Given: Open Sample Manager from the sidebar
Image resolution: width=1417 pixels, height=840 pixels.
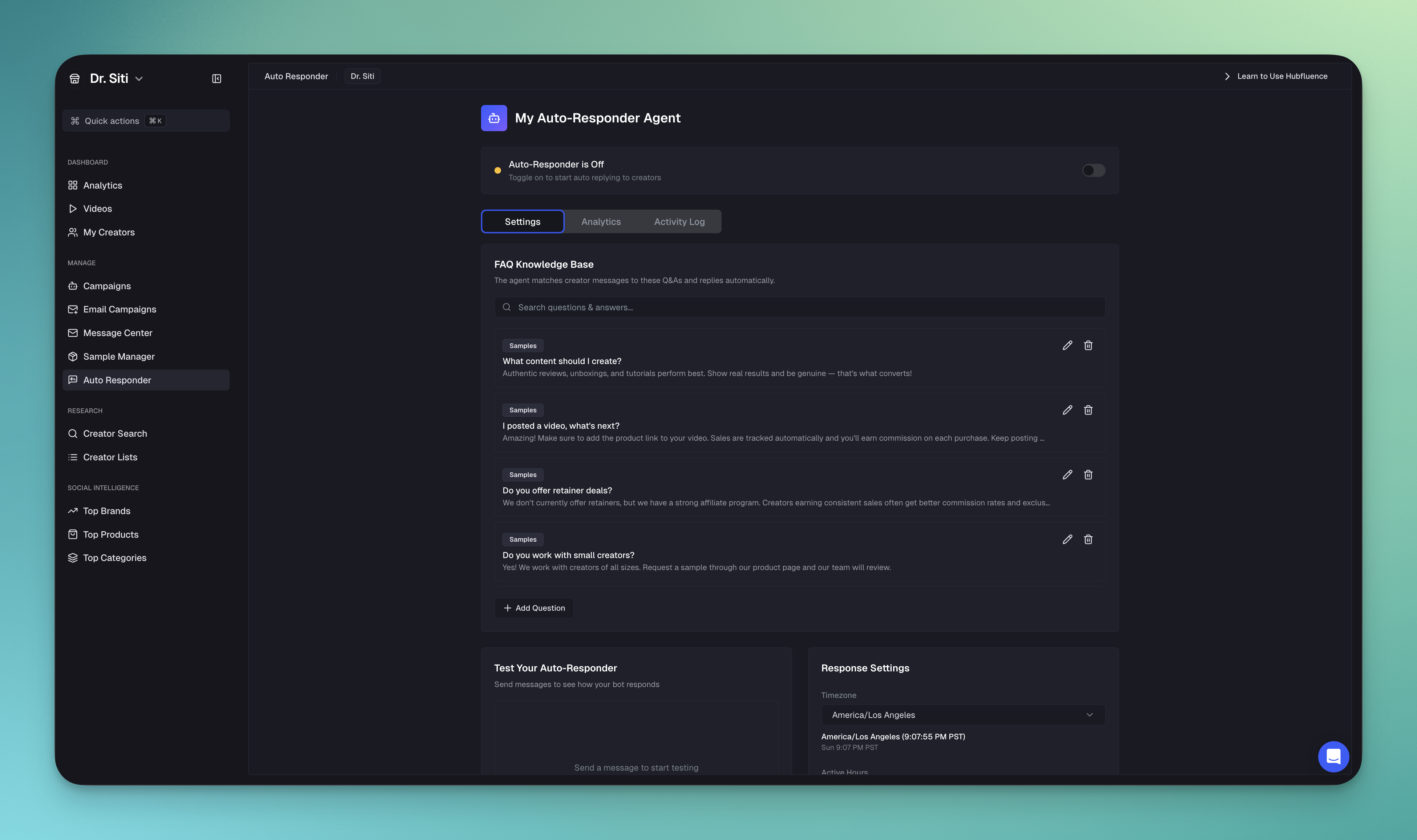Looking at the screenshot, I should pyautogui.click(x=119, y=357).
